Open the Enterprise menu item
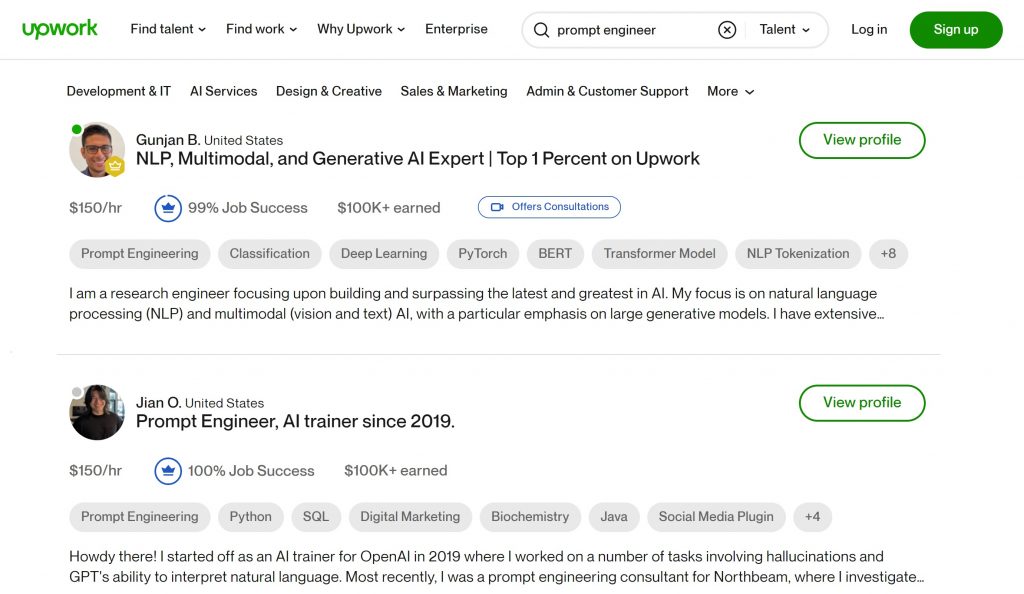 456,29
